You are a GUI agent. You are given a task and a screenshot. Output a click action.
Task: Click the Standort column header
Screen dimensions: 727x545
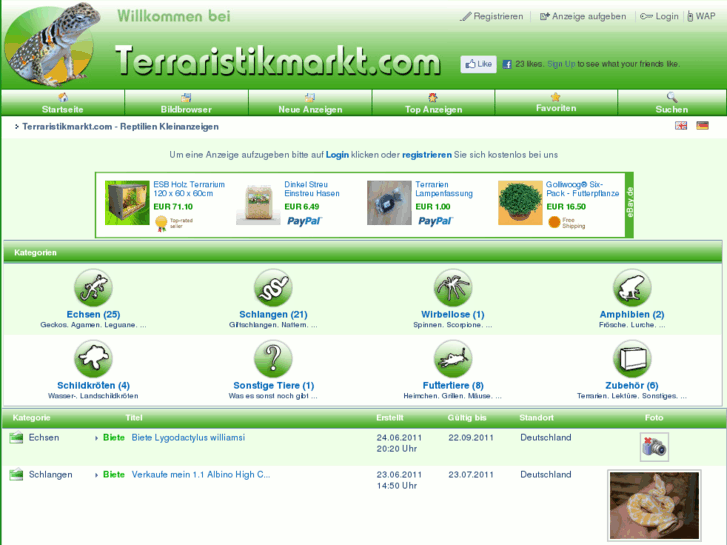(536, 417)
